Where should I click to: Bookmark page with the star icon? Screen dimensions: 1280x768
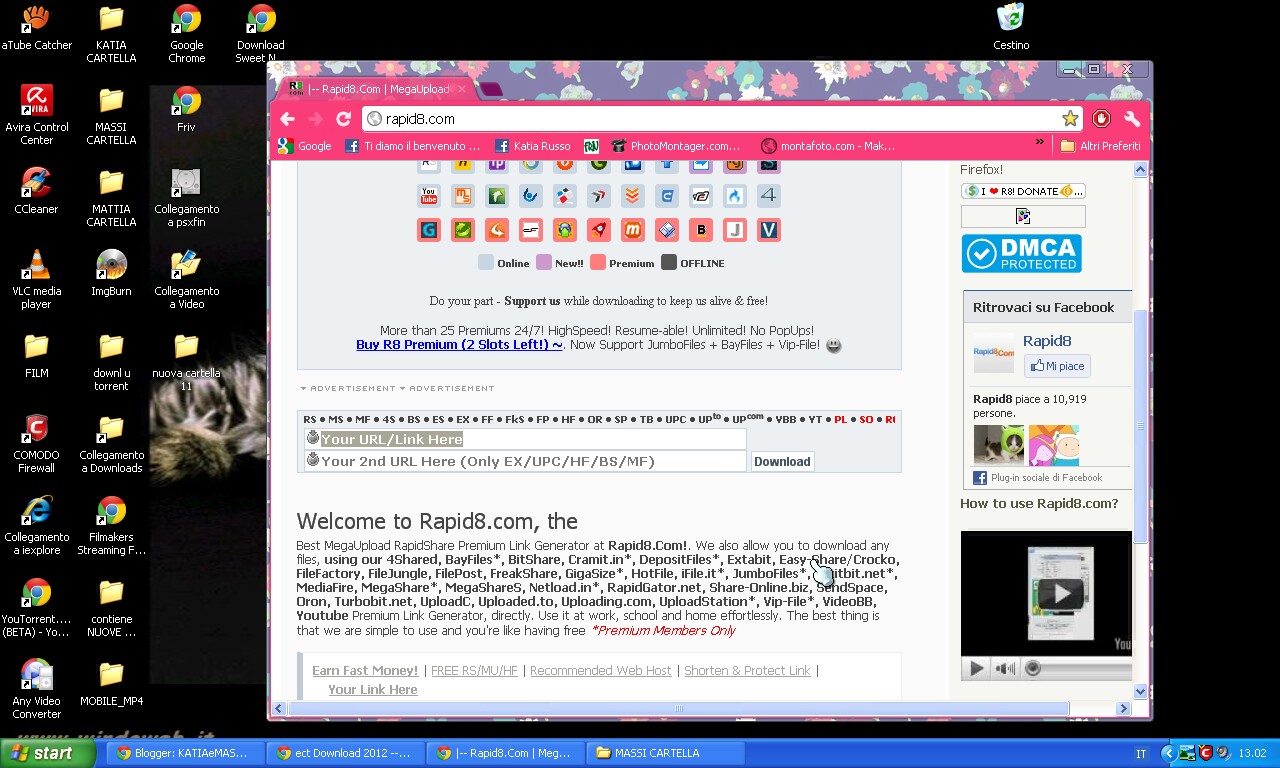[x=1070, y=119]
